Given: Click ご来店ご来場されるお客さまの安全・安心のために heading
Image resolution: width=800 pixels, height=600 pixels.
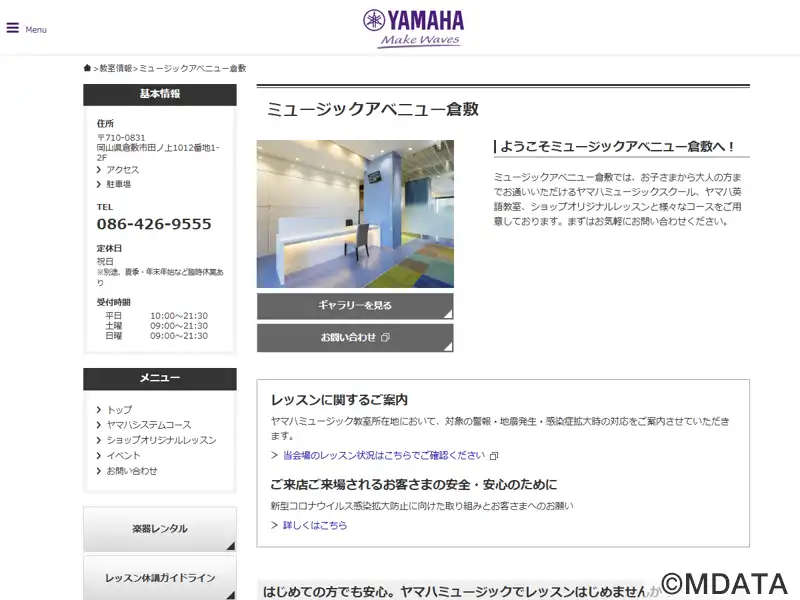Looking at the screenshot, I should pos(414,485).
